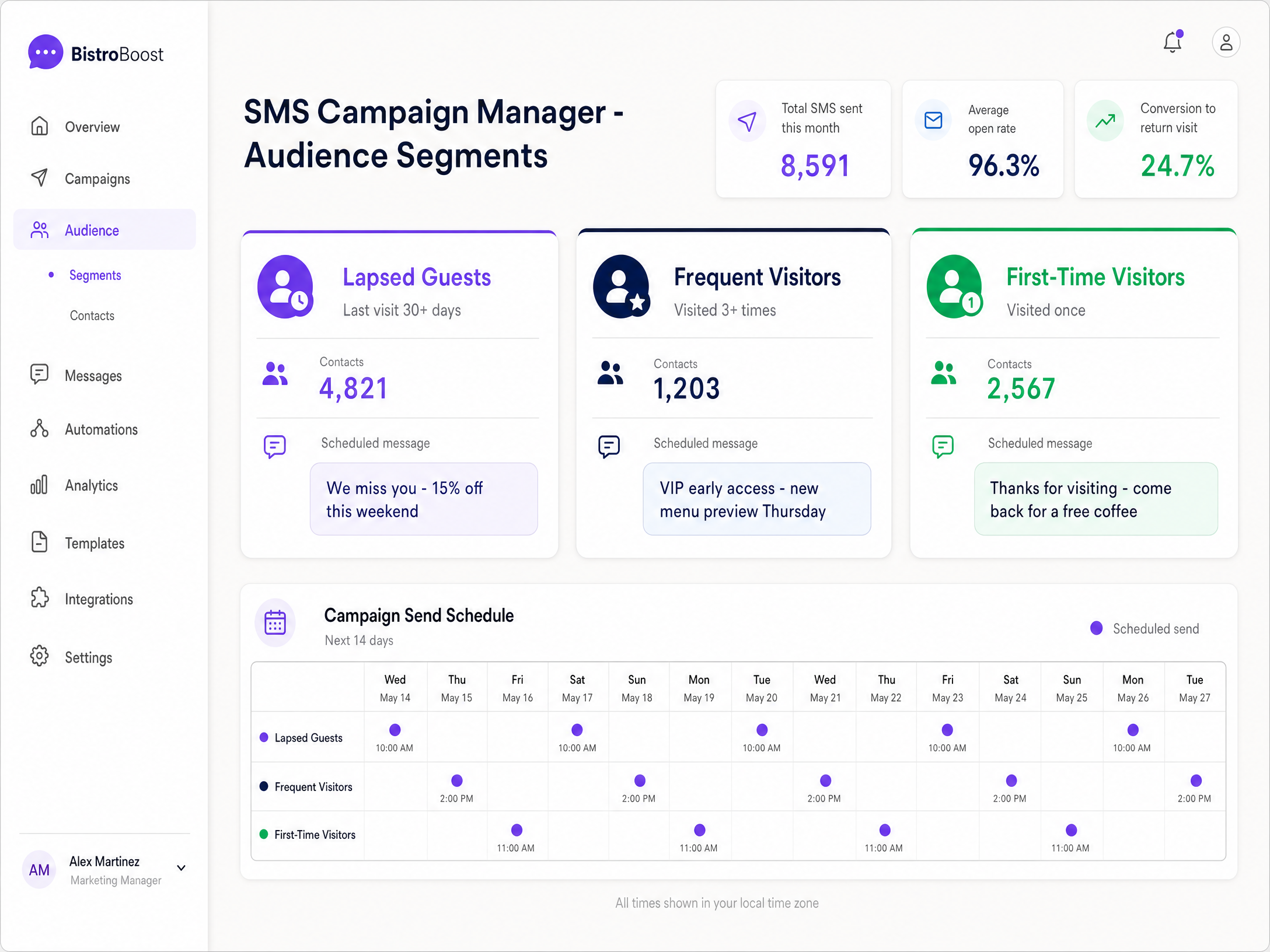Image resolution: width=1270 pixels, height=952 pixels.
Task: Click the BistroBoost chat bubble logo
Action: (x=46, y=52)
